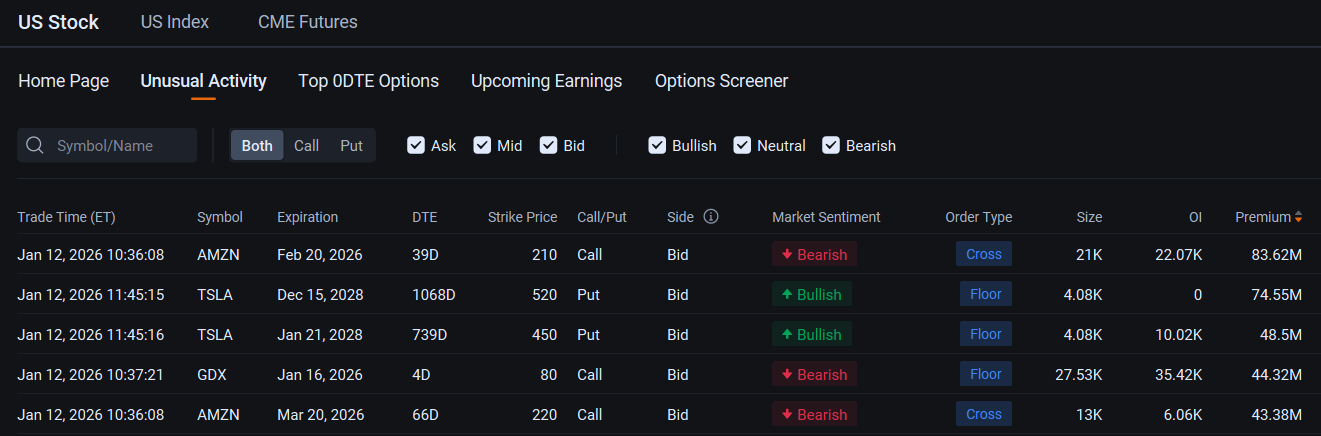Click the Bearish badge in first AMZN row
Viewport: 1321px width, 436px height.
tap(814, 254)
